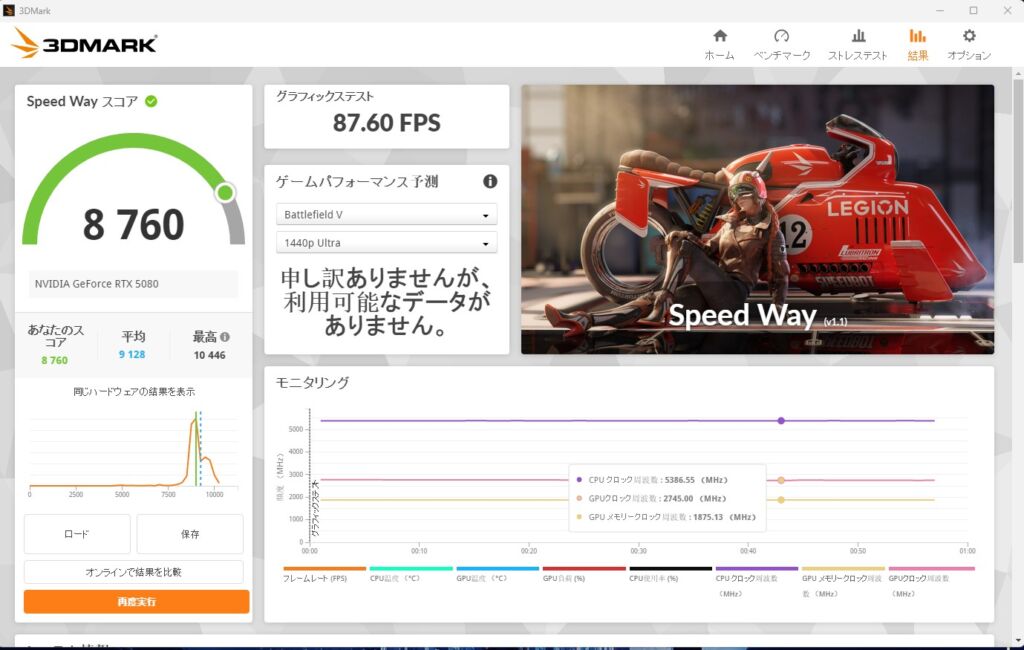
Task: Go to the ホーム tab
Action: click(x=720, y=44)
